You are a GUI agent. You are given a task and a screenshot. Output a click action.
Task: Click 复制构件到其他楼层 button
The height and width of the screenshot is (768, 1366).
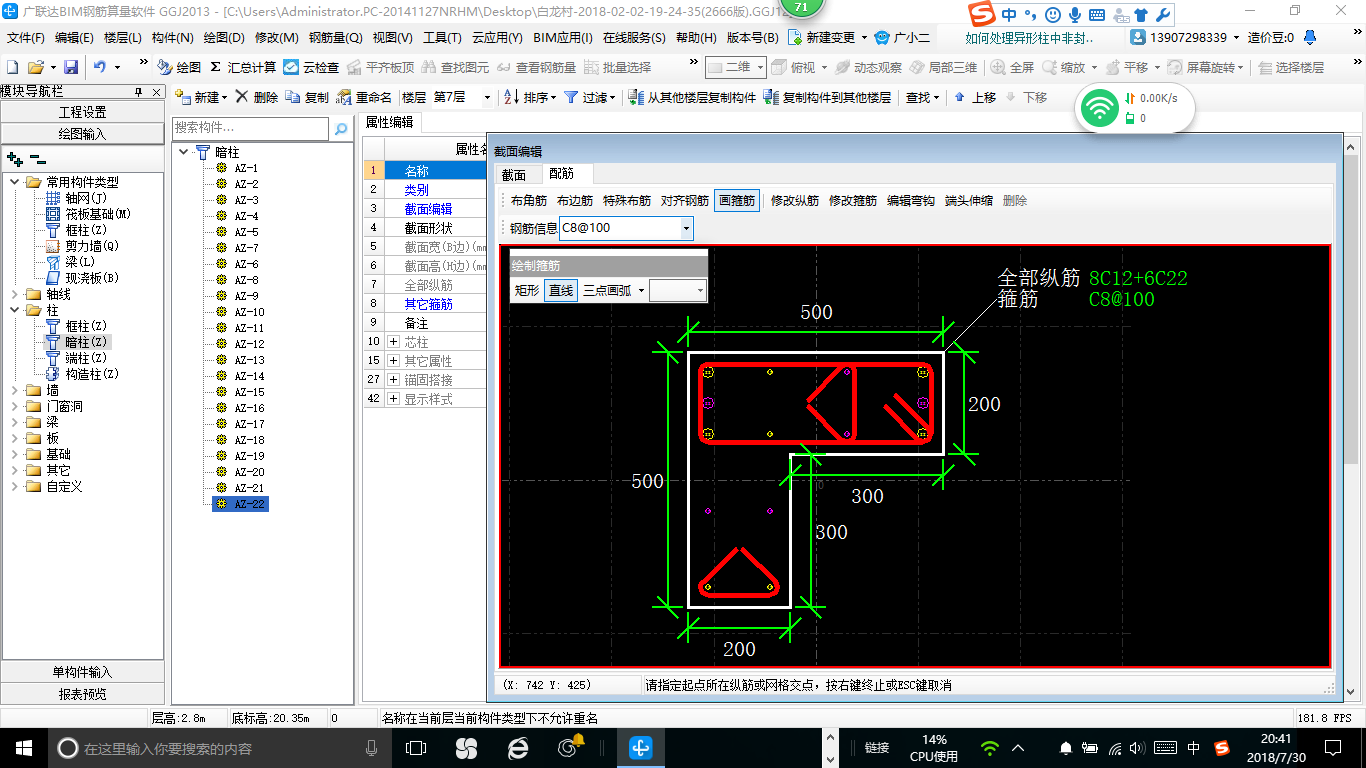827,97
